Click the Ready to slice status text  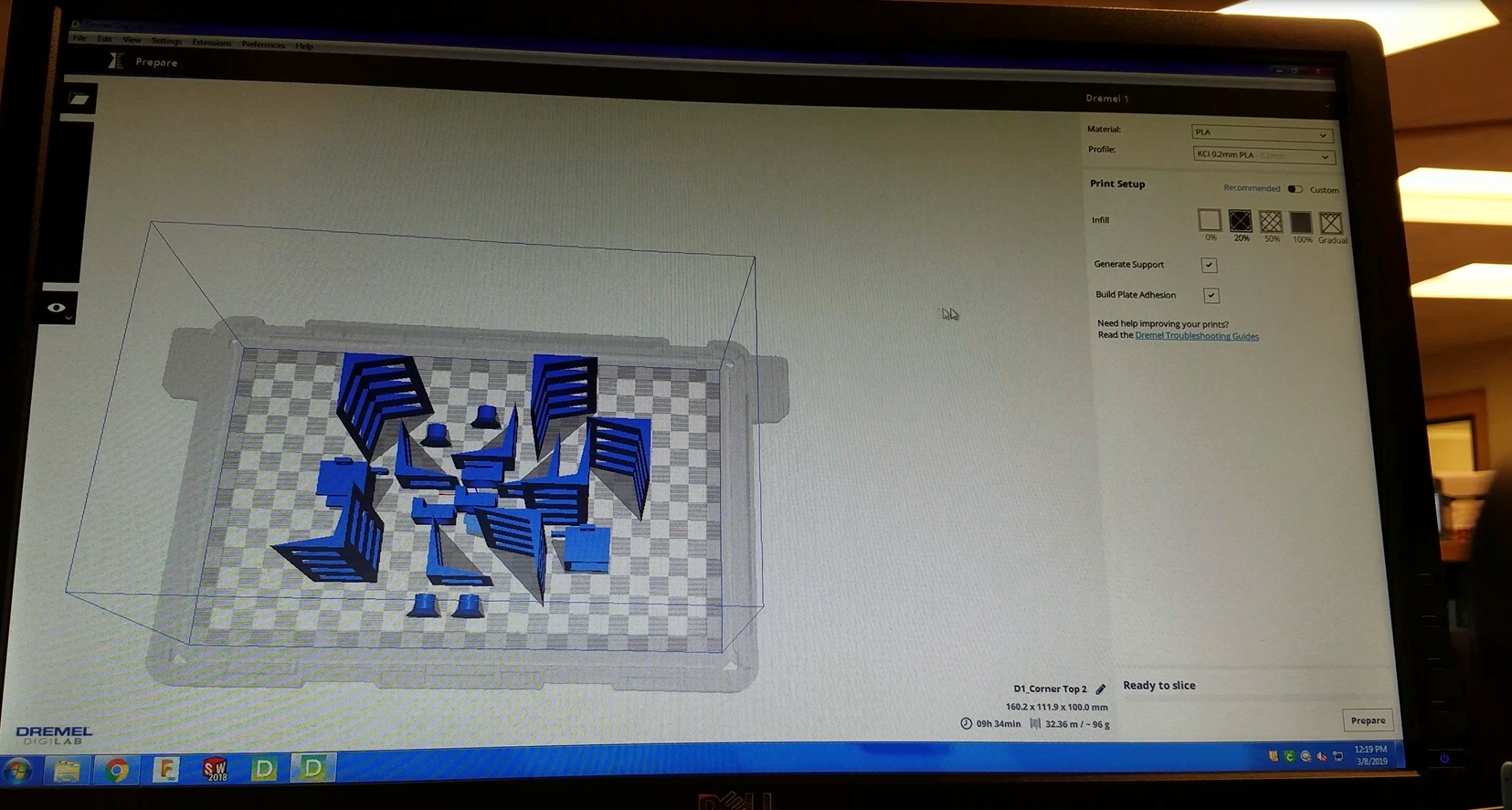1158,686
